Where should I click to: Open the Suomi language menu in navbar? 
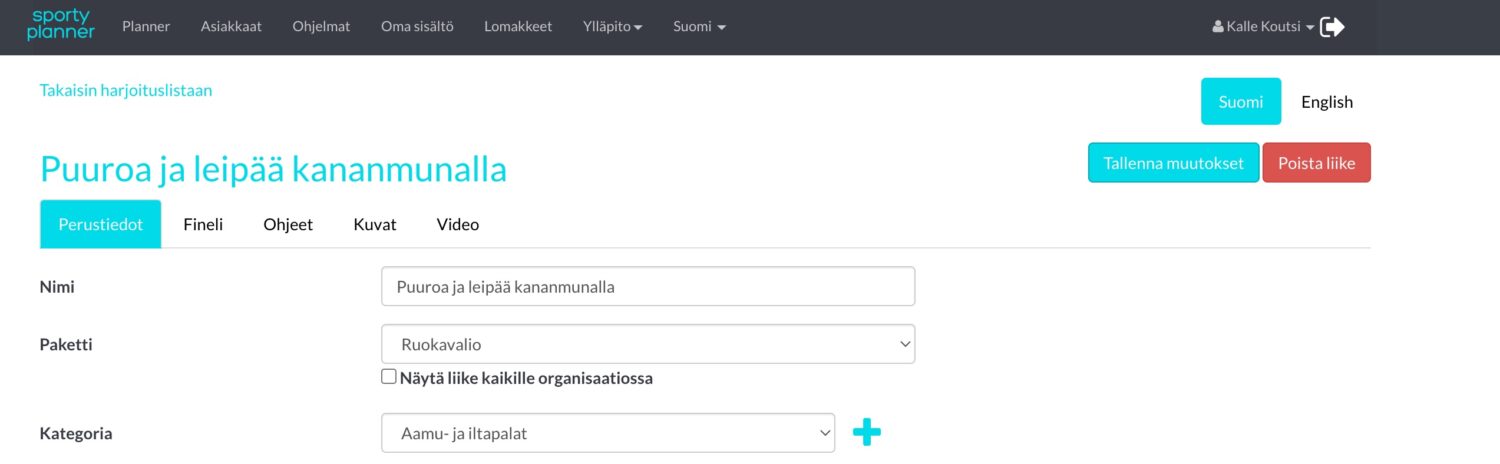(x=698, y=27)
